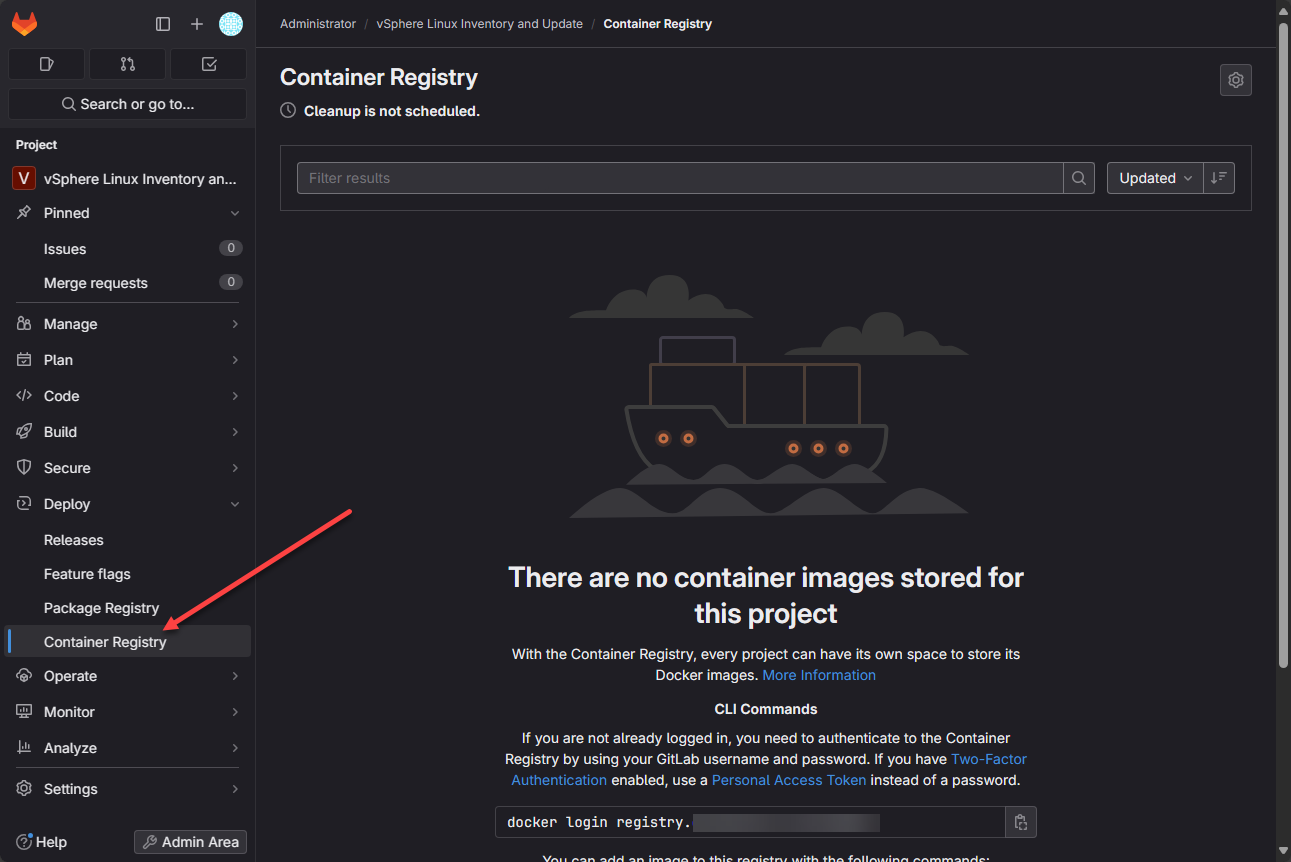This screenshot has height=862, width=1291.
Task: Open the create new plus menu
Action: pos(197,24)
